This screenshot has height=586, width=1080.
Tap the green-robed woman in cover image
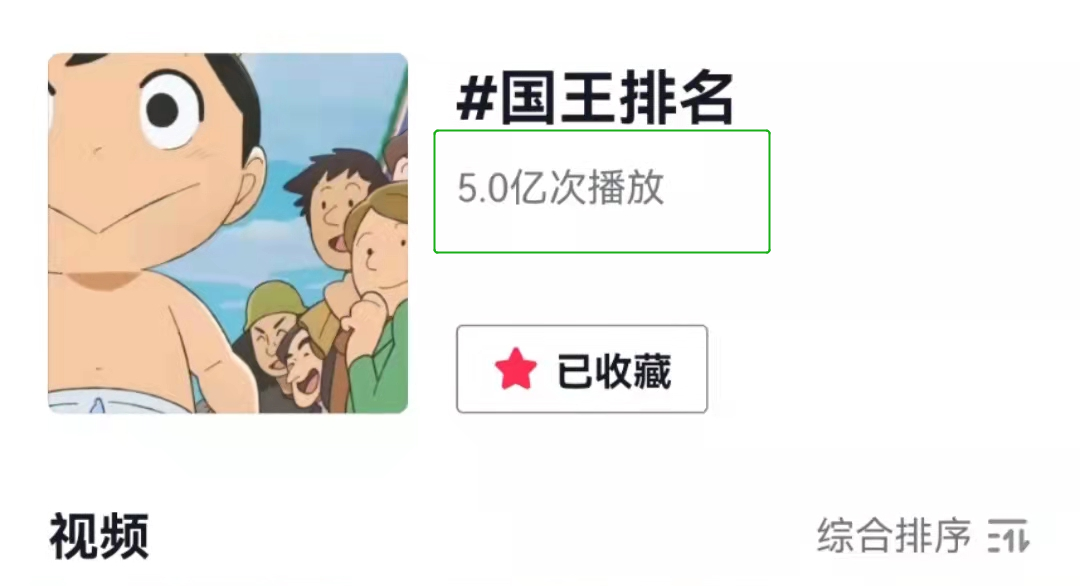pyautogui.click(x=377, y=296)
